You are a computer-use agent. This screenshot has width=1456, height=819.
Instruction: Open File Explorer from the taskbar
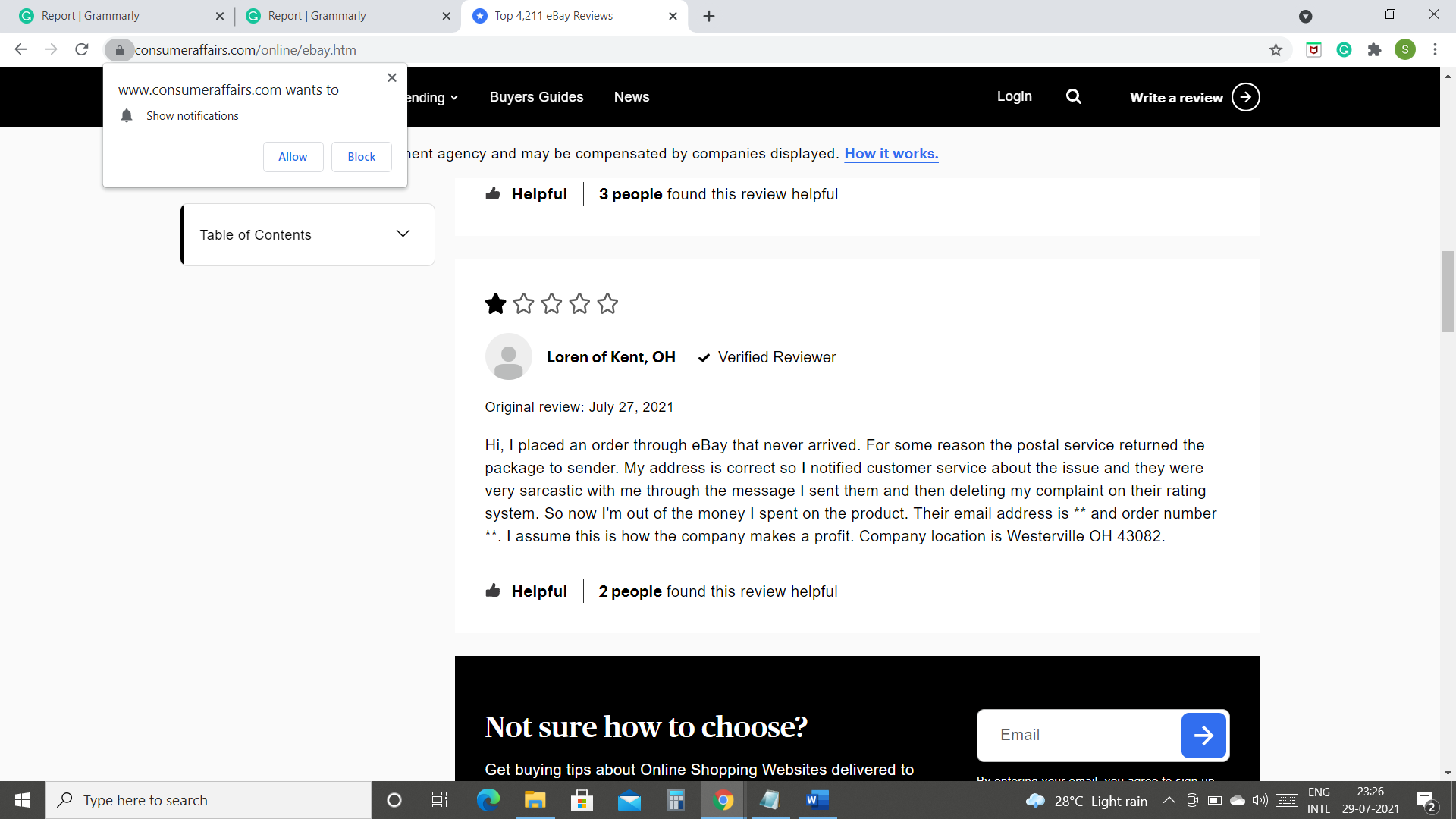[535, 800]
